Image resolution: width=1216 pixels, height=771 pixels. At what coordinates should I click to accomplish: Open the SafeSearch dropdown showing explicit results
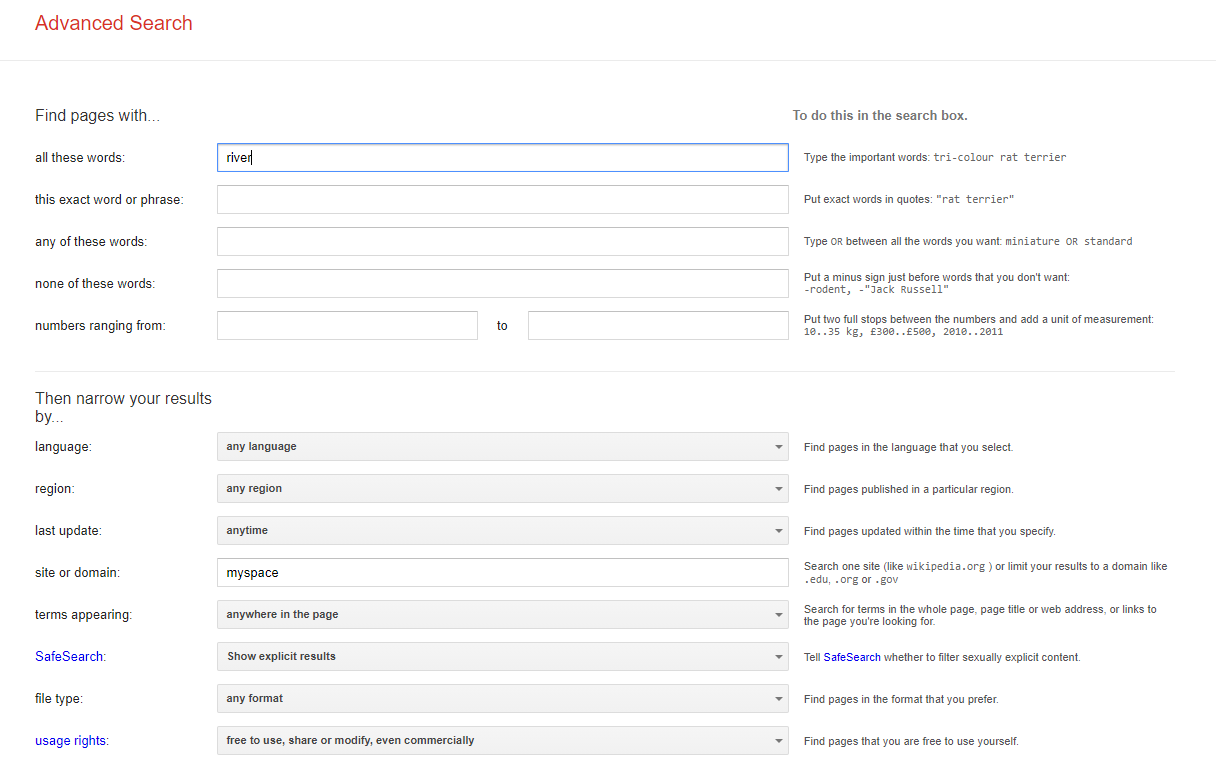point(502,657)
